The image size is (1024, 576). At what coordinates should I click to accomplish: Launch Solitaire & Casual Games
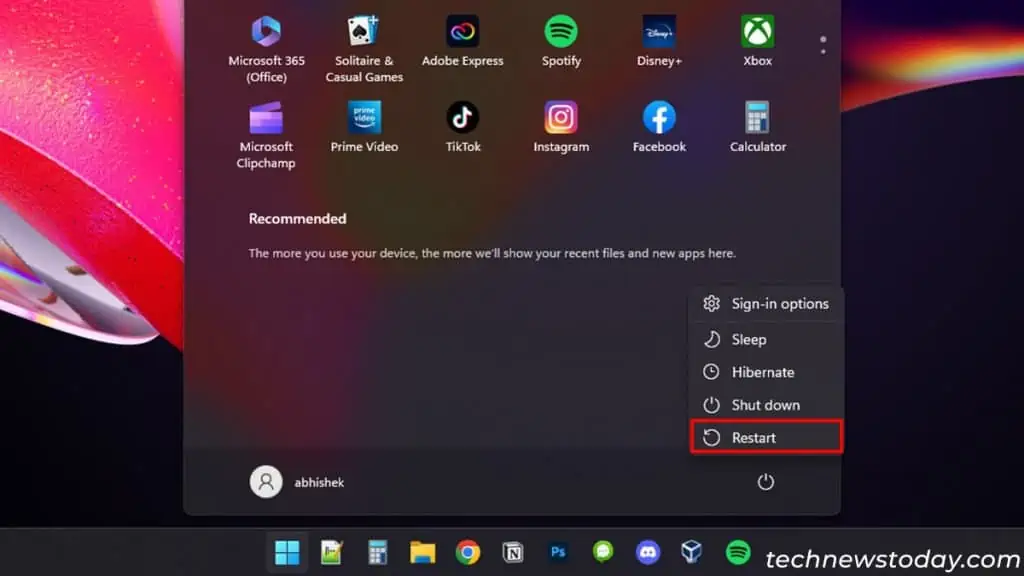[x=364, y=48]
